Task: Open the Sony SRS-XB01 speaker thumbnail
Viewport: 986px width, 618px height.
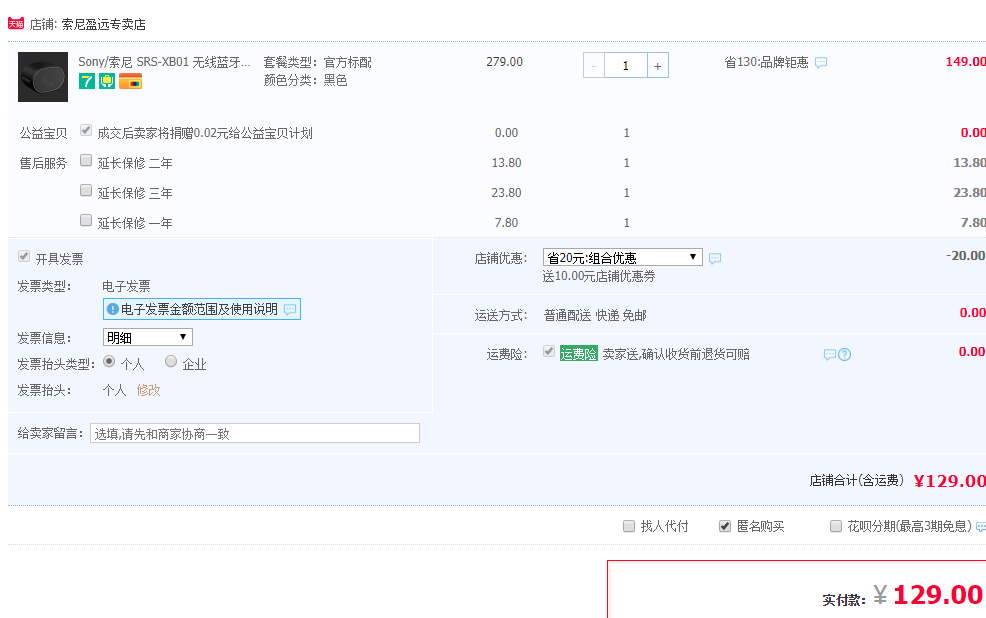Action: point(43,77)
